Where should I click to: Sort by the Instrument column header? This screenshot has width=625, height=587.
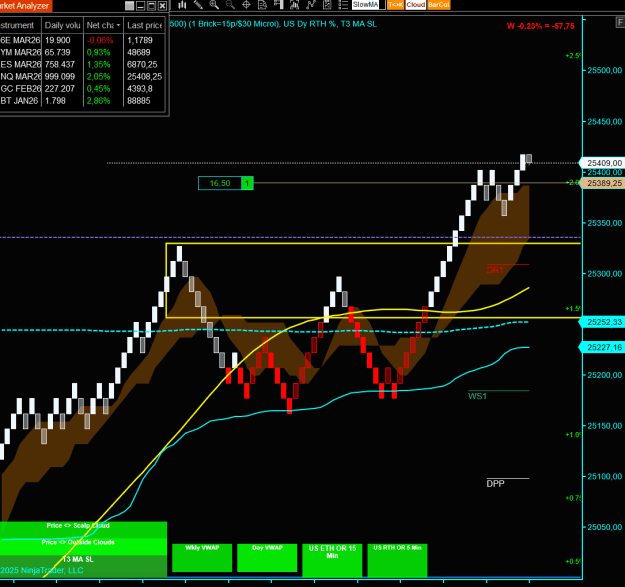(x=20, y=25)
